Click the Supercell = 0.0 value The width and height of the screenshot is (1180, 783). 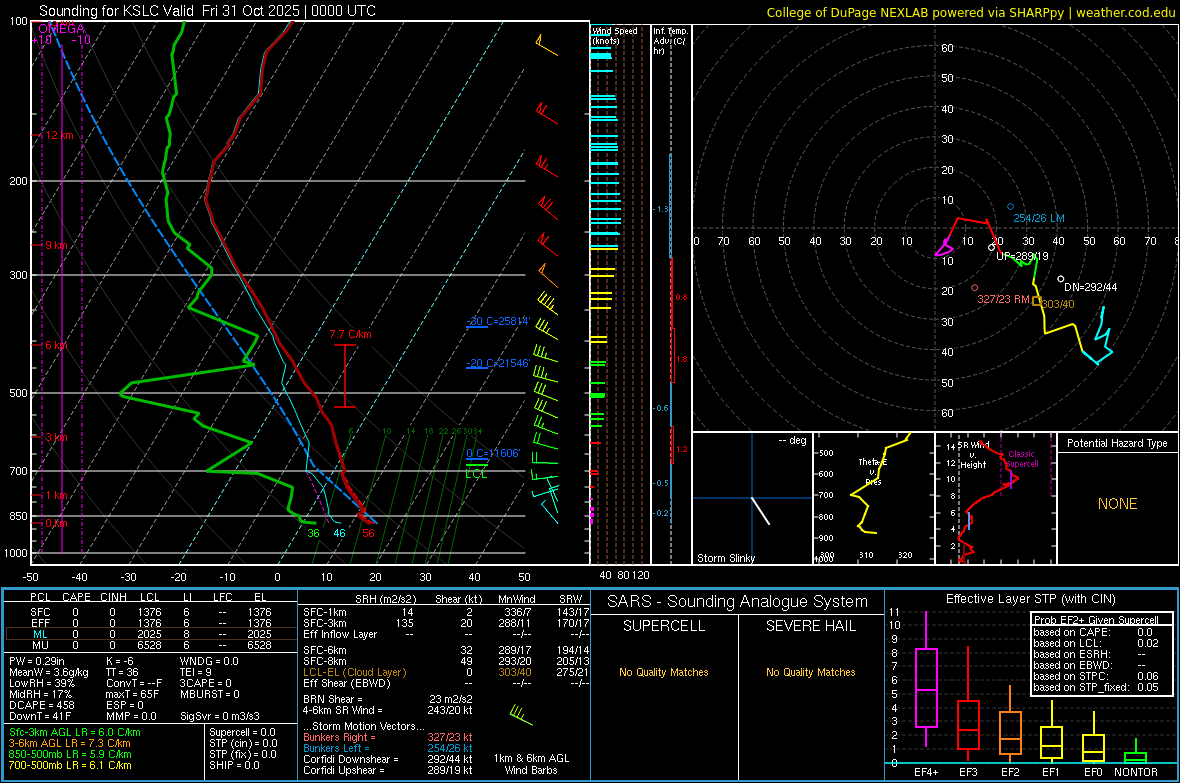[x=242, y=733]
